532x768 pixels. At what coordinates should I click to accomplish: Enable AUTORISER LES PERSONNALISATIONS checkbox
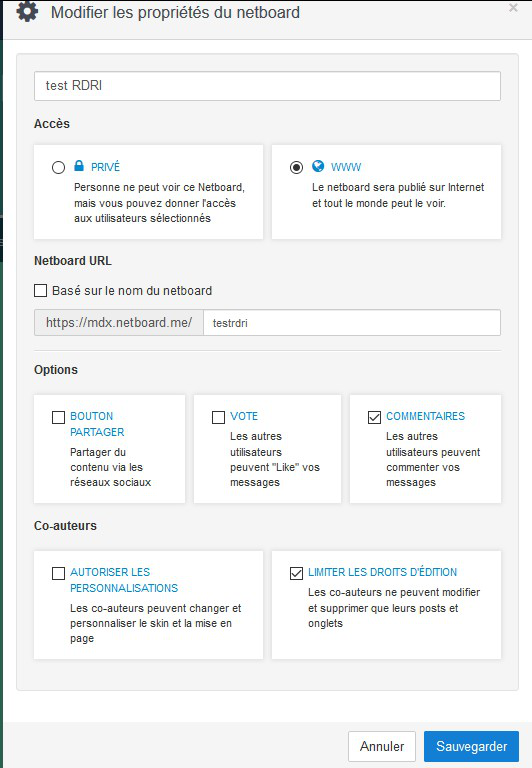58,573
